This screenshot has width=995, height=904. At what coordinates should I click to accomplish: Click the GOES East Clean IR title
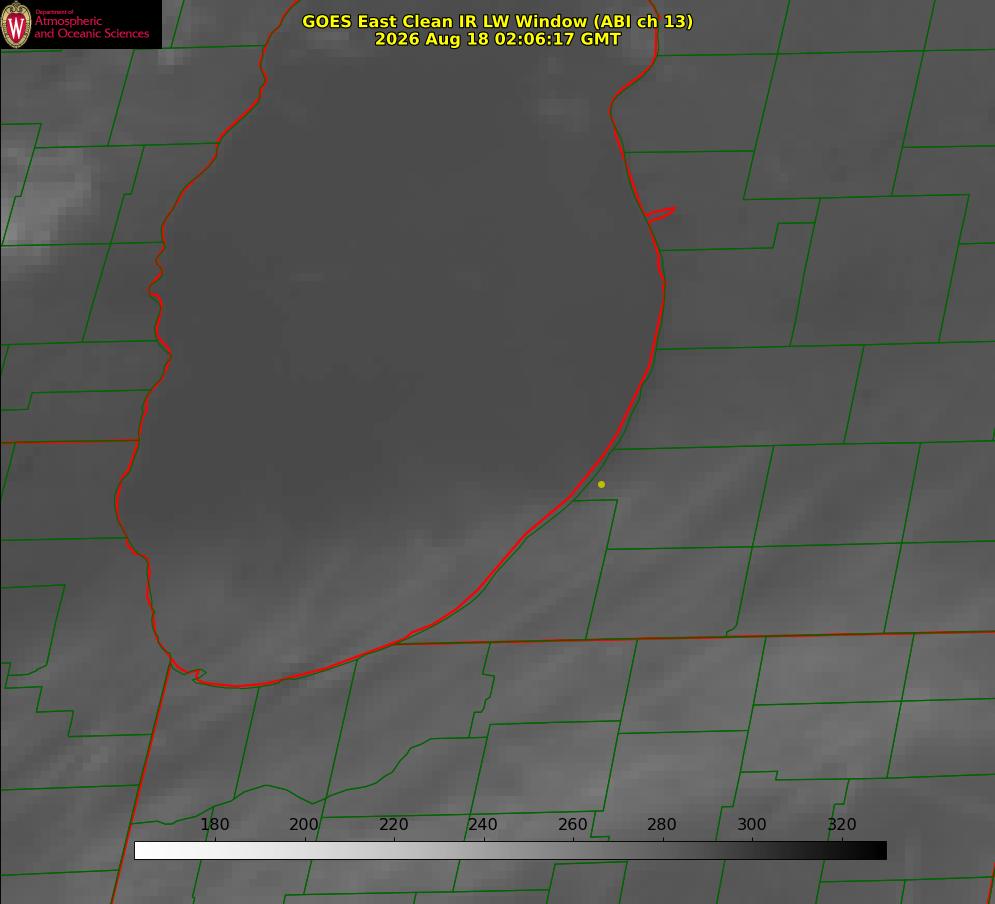[x=498, y=21]
